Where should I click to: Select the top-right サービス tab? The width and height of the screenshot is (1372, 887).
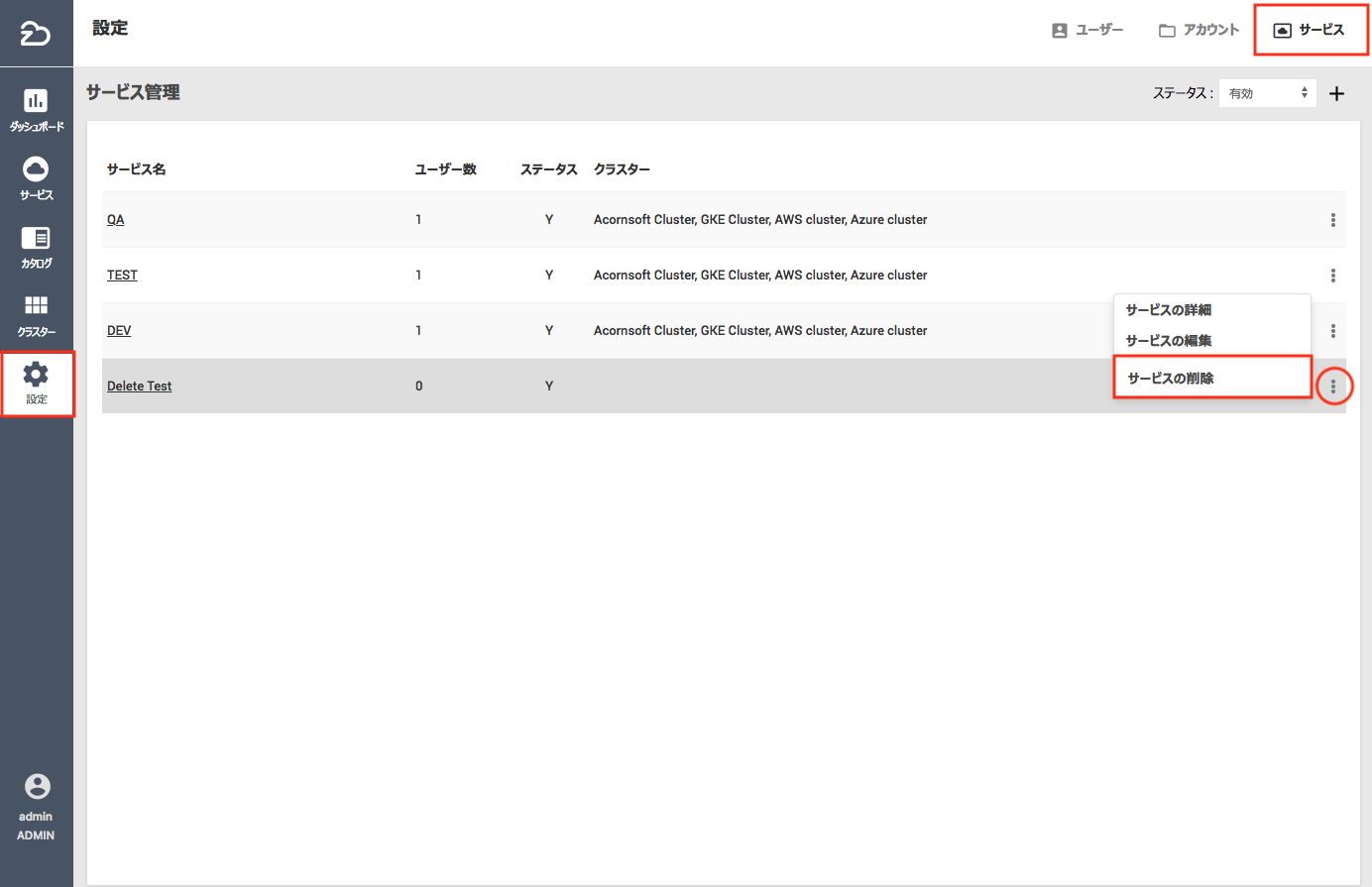(1310, 31)
